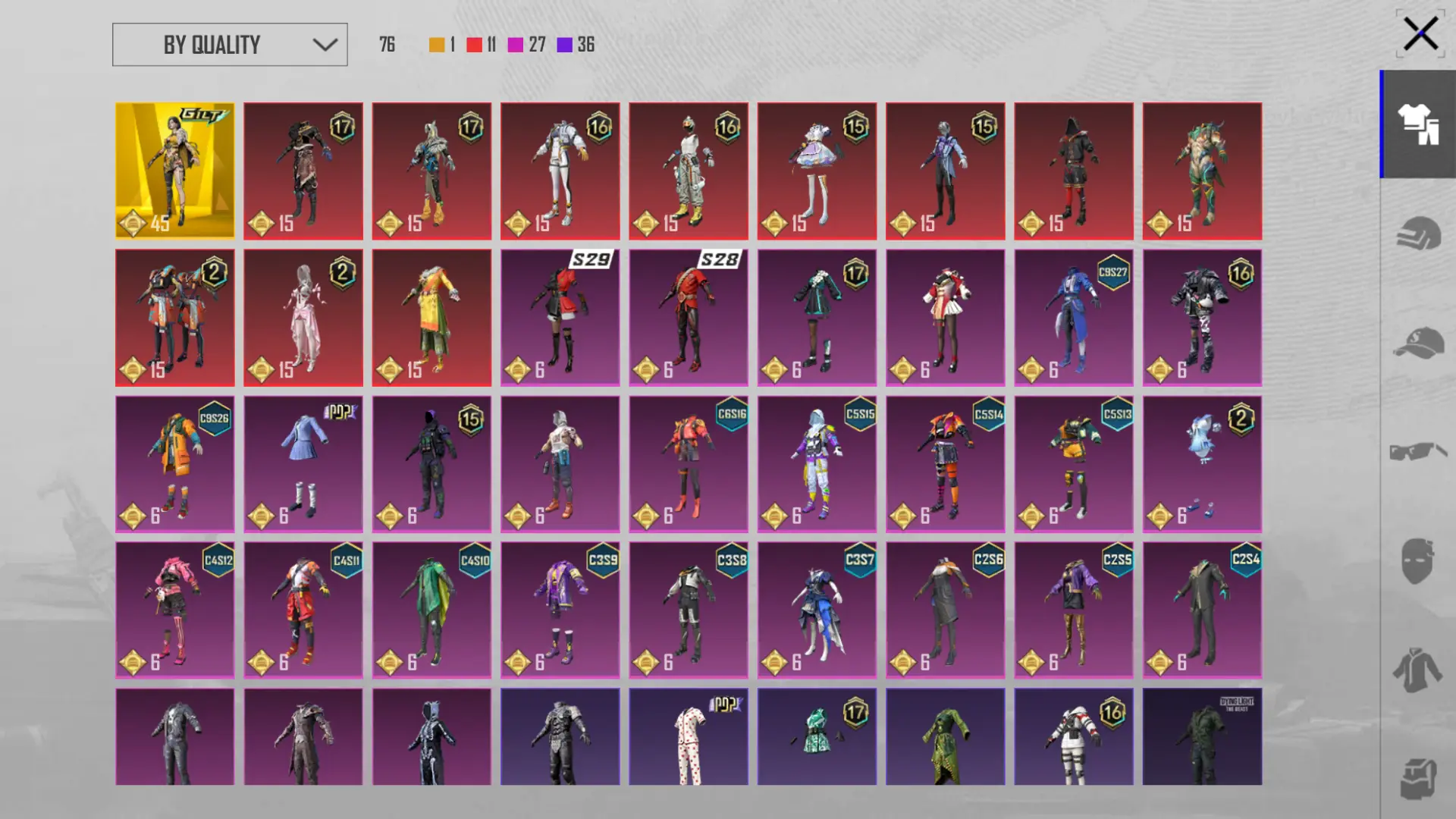Select the S28 season outfit

coord(688,318)
